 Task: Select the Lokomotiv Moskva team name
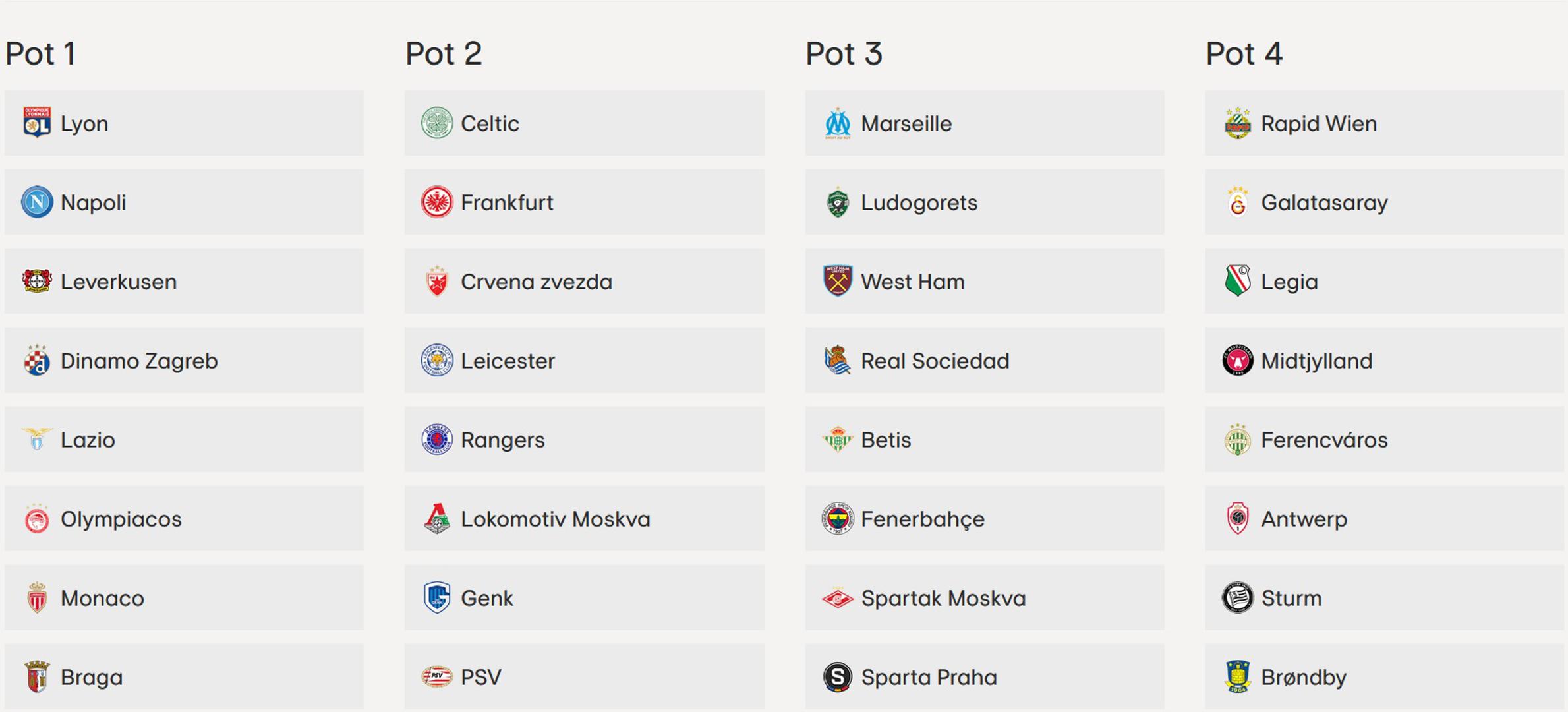(555, 519)
